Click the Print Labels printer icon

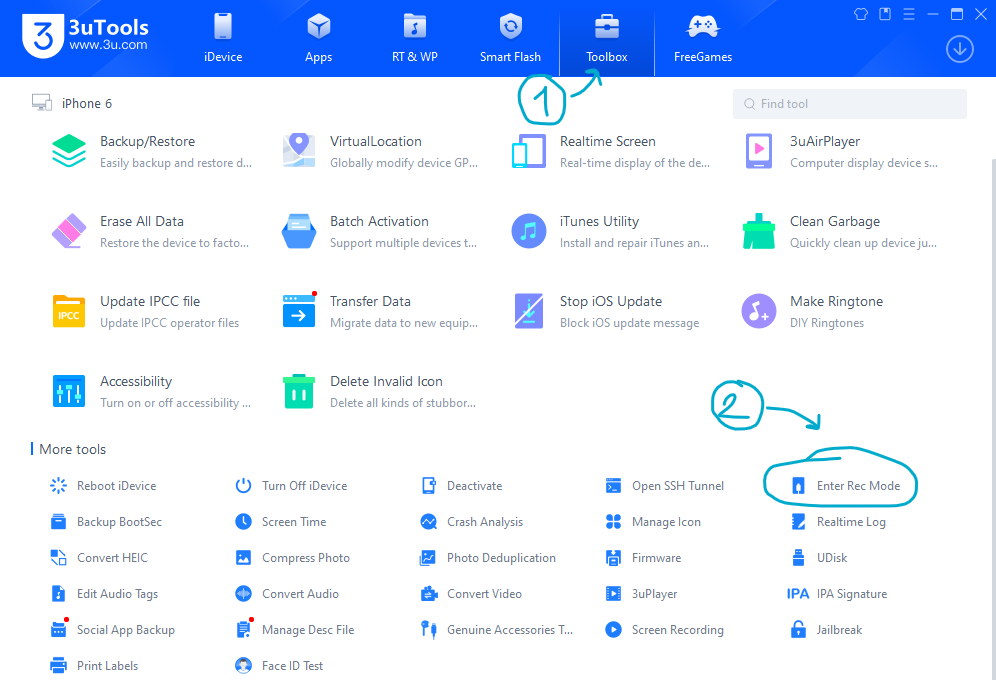[x=58, y=665]
